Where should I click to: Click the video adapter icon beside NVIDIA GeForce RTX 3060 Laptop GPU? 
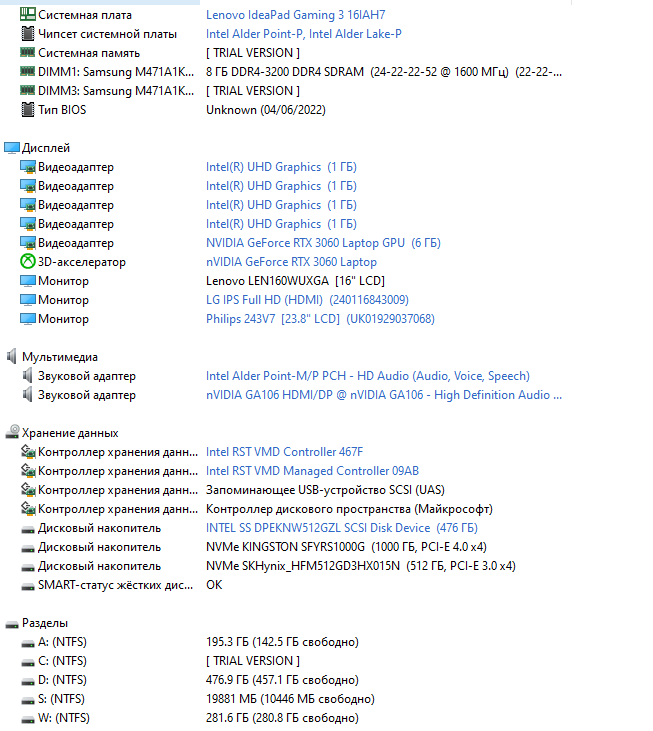(27, 243)
